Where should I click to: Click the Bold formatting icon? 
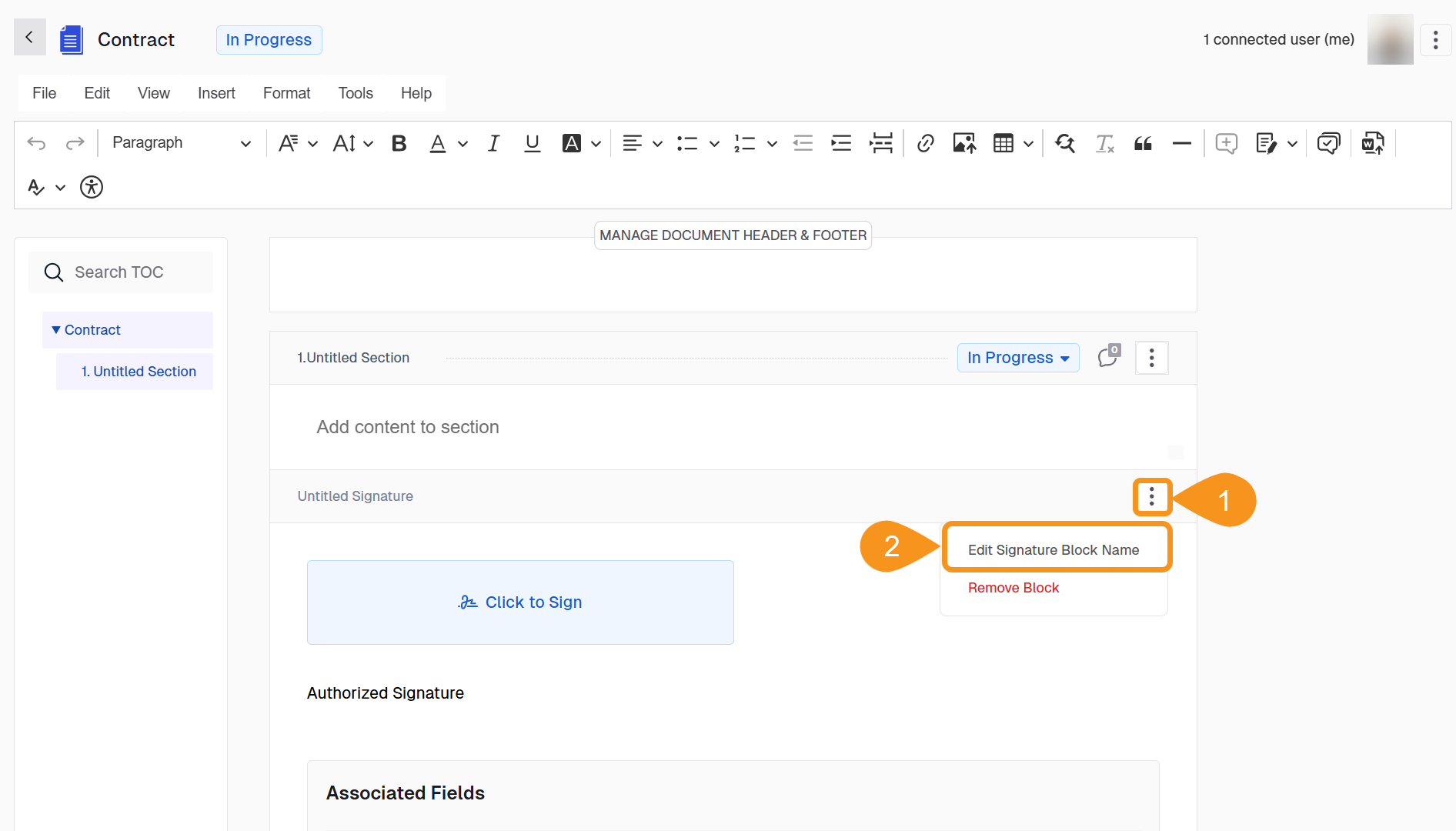399,143
